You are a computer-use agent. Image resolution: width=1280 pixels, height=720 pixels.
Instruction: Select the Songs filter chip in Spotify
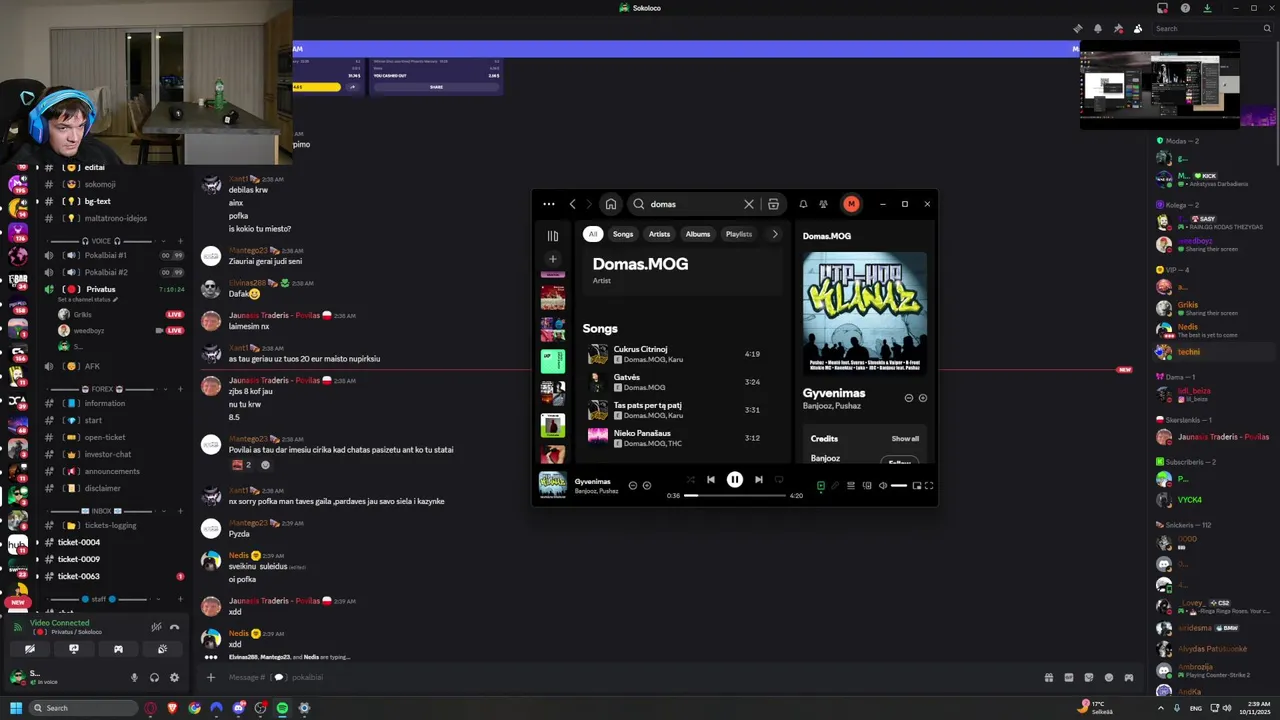[x=623, y=234]
